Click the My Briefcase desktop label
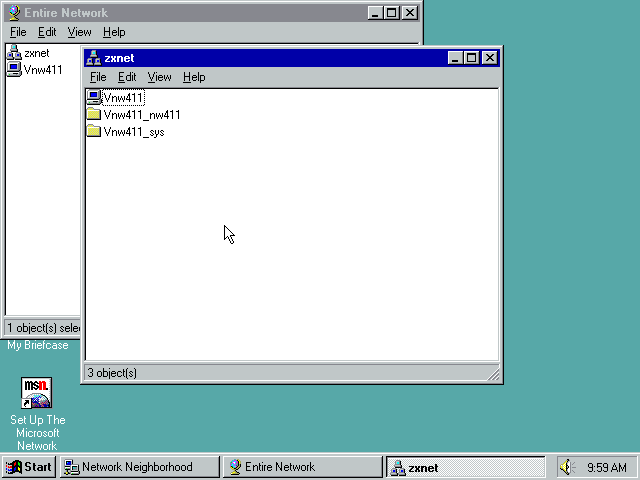The height and width of the screenshot is (480, 640). tap(38, 345)
